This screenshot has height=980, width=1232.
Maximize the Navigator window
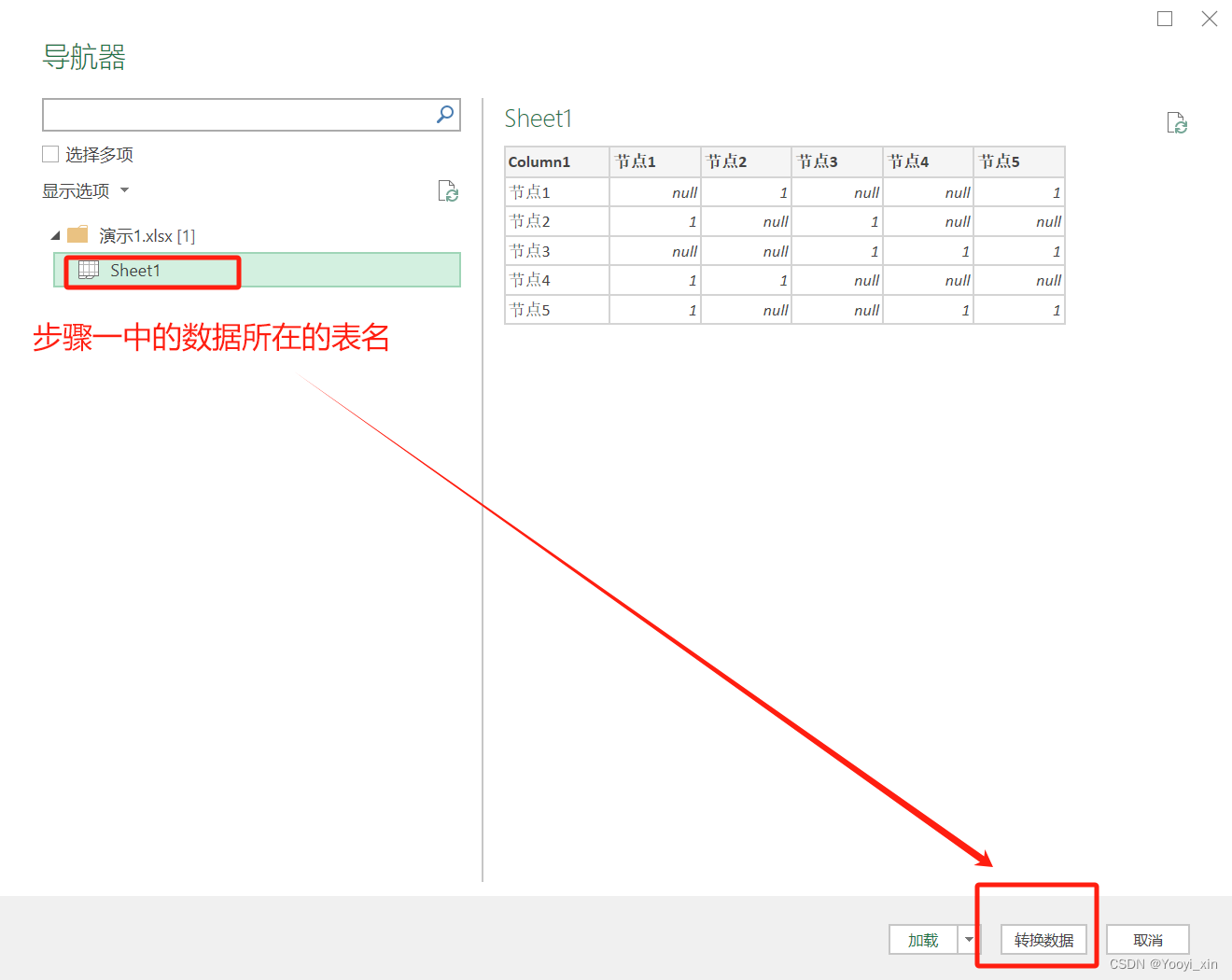pyautogui.click(x=1165, y=19)
